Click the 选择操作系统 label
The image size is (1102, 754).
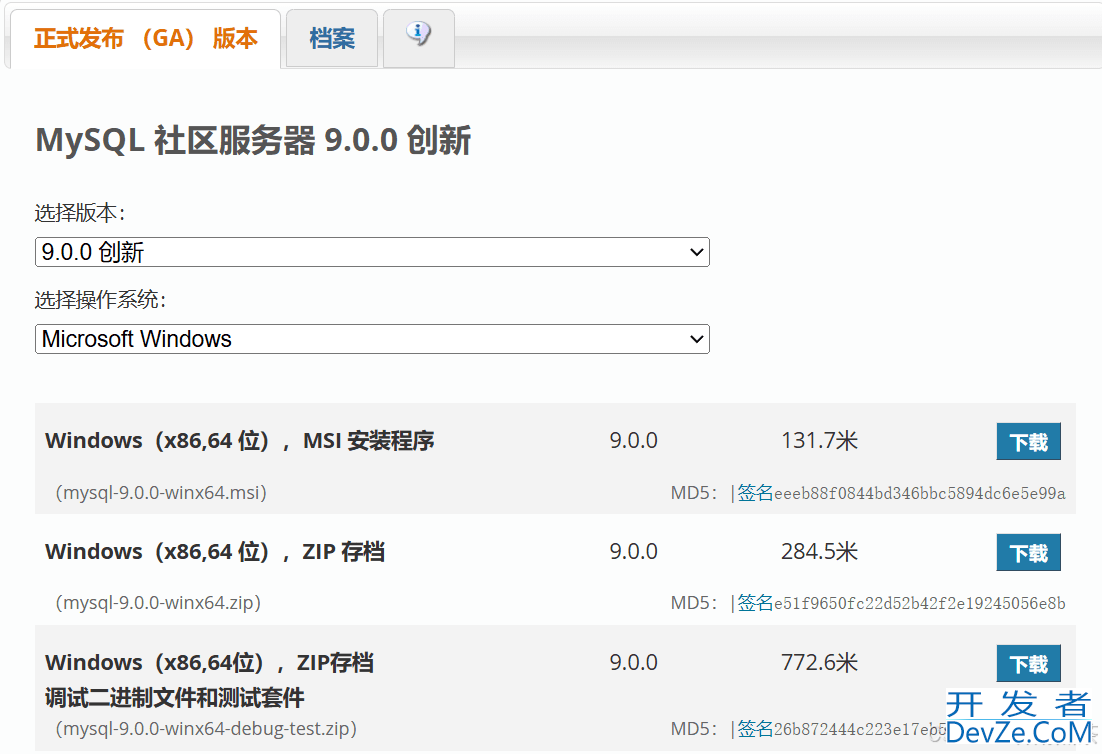click(x=100, y=299)
